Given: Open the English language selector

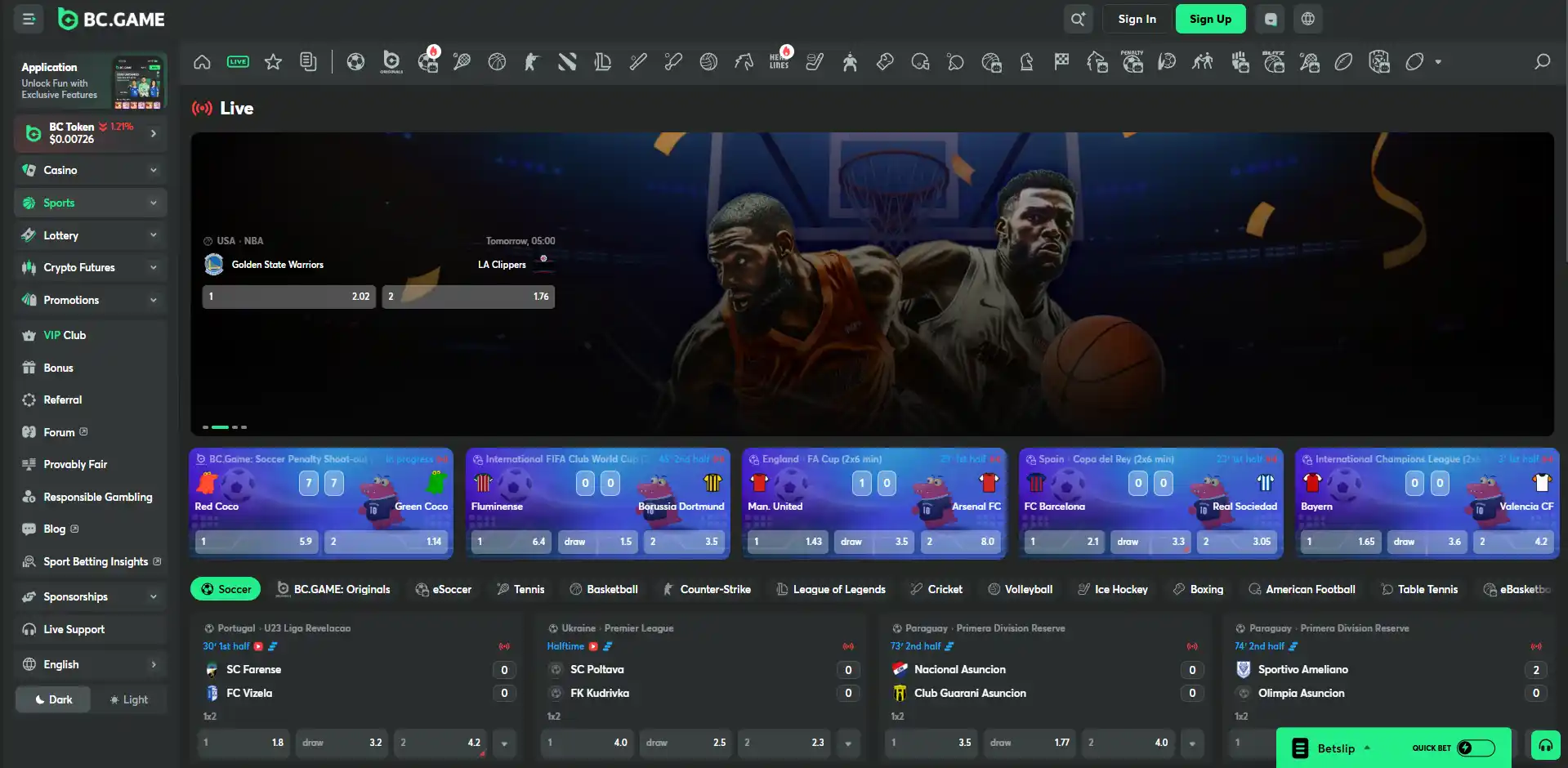Looking at the screenshot, I should click(91, 664).
